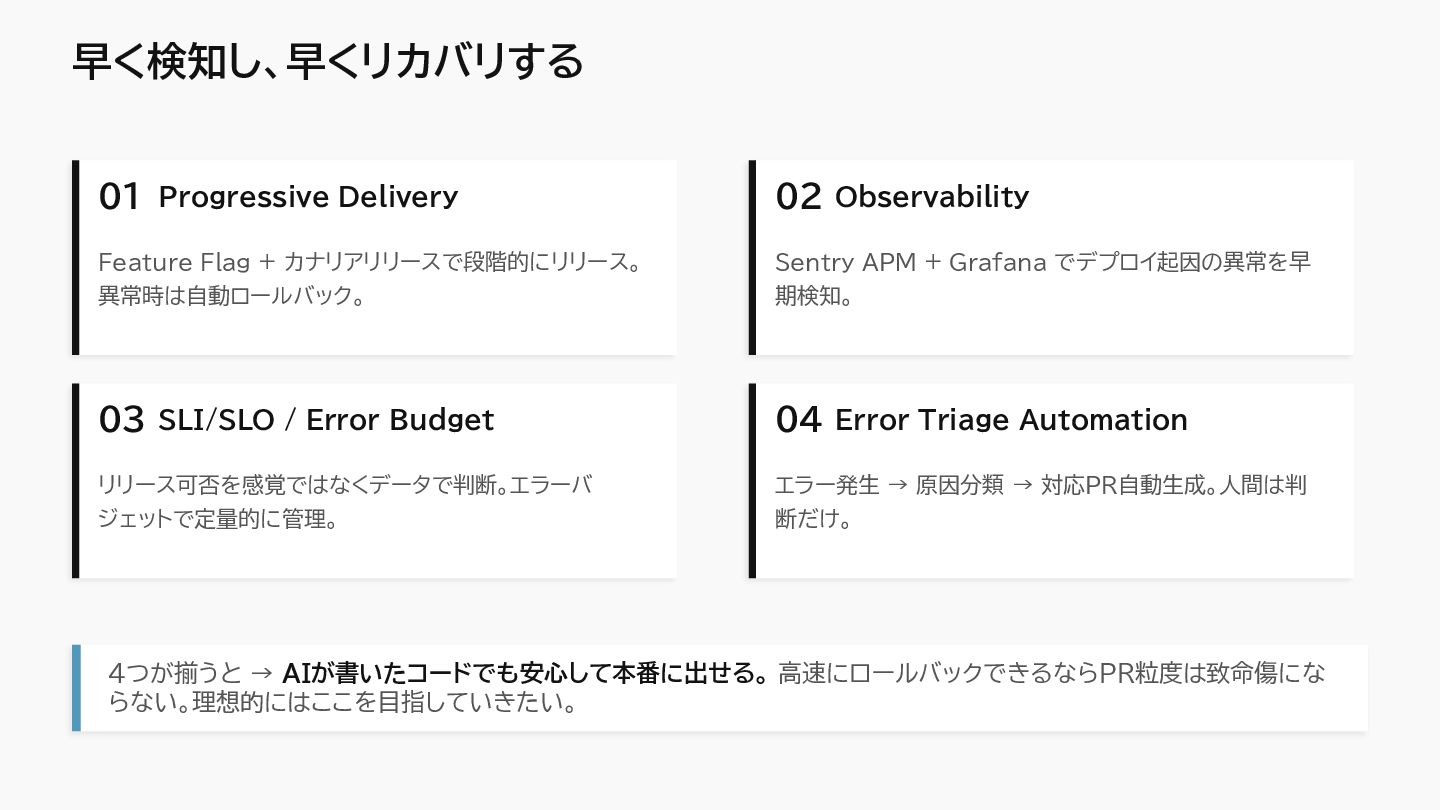Click the 02 card number

coord(798,197)
